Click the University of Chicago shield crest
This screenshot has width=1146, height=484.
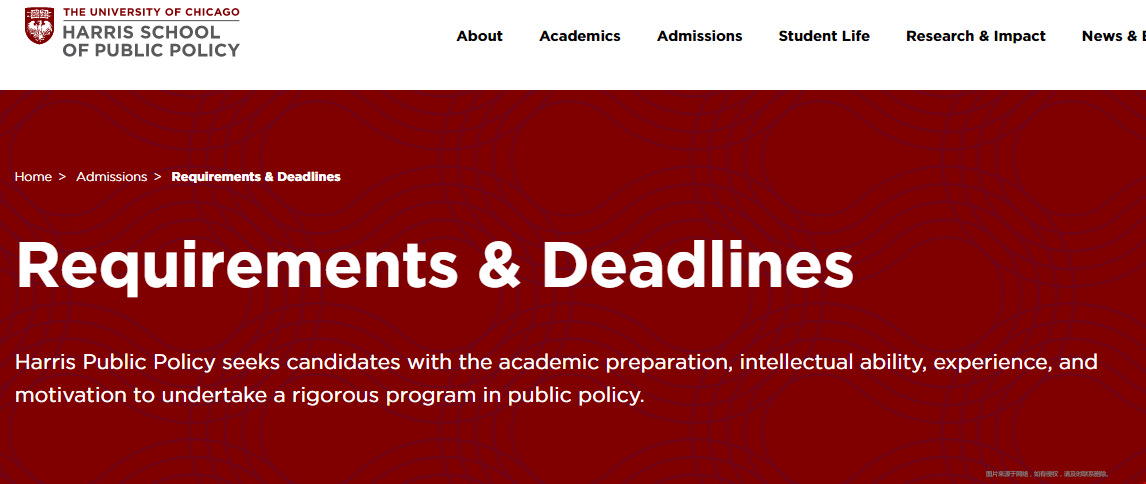(39, 26)
